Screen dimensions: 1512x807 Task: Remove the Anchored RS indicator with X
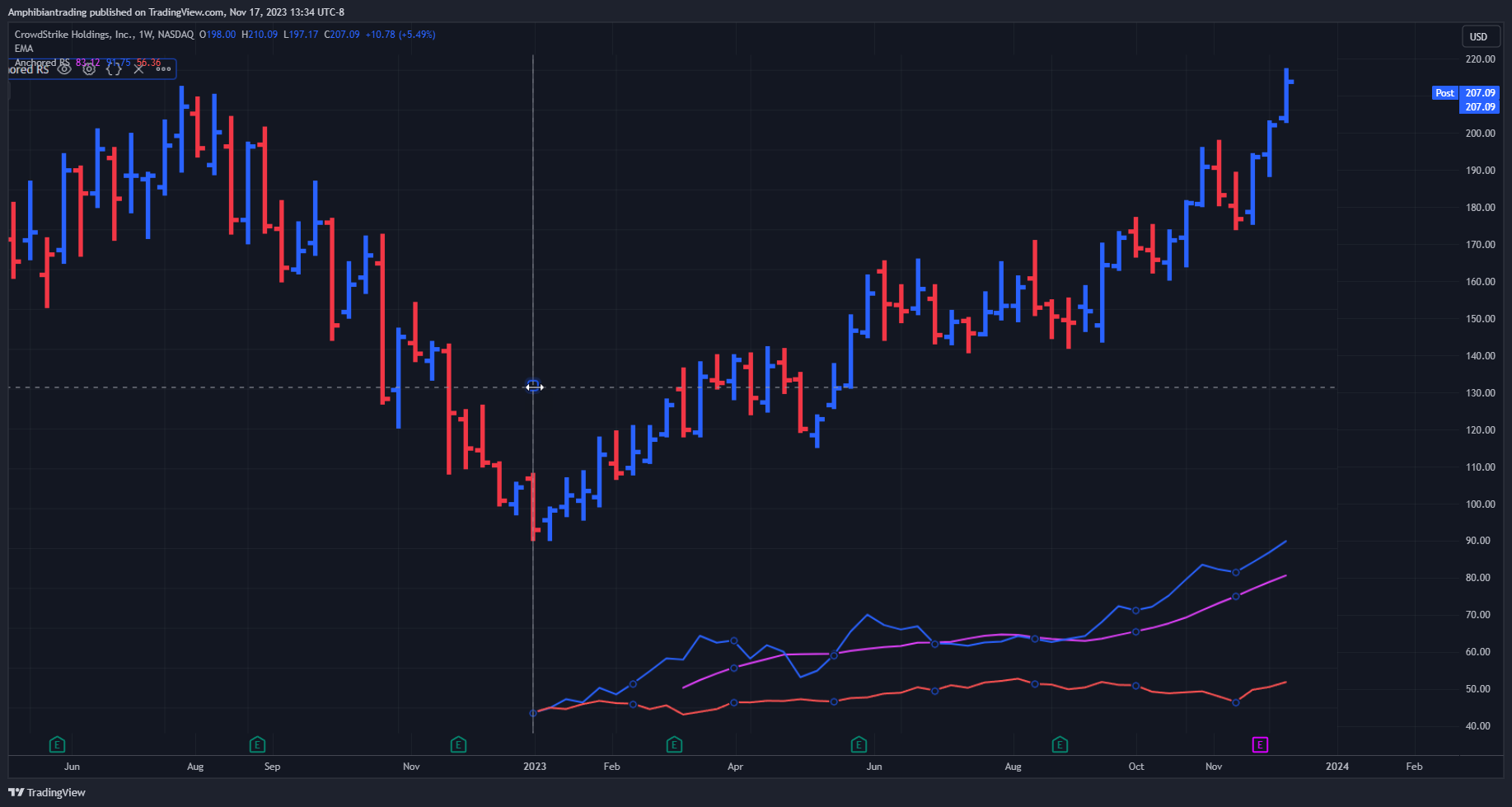[138, 69]
